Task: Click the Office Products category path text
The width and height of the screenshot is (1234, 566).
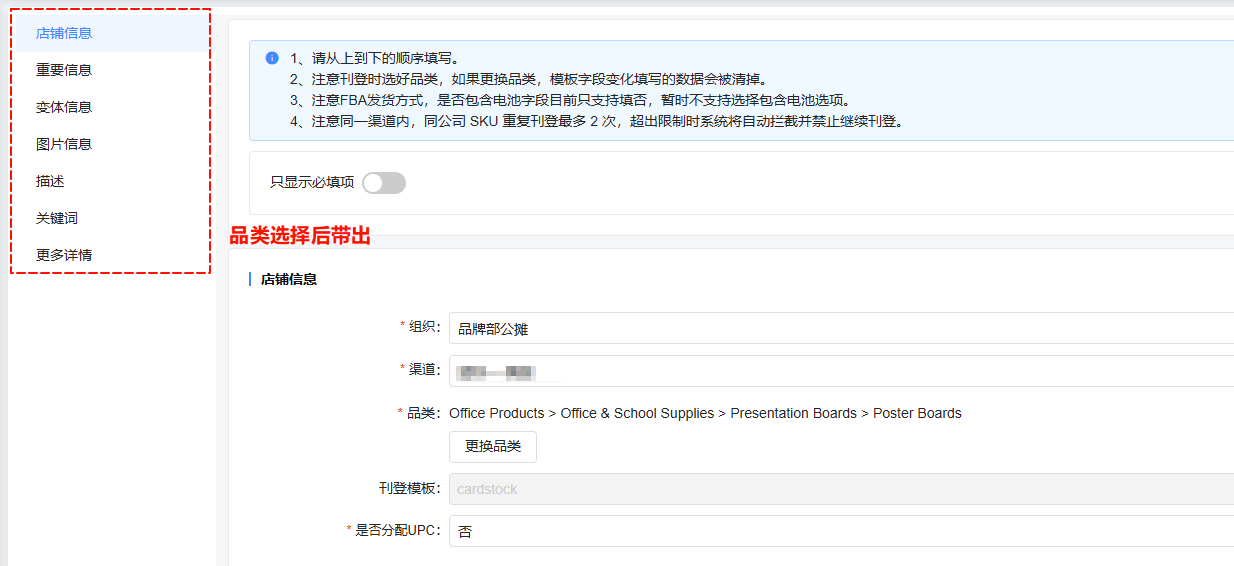Action: (705, 413)
